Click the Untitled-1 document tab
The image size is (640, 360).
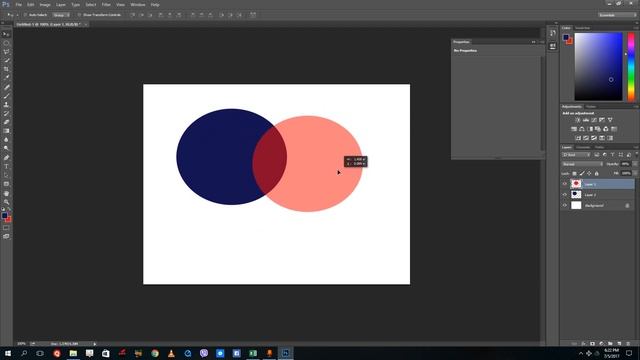point(49,24)
